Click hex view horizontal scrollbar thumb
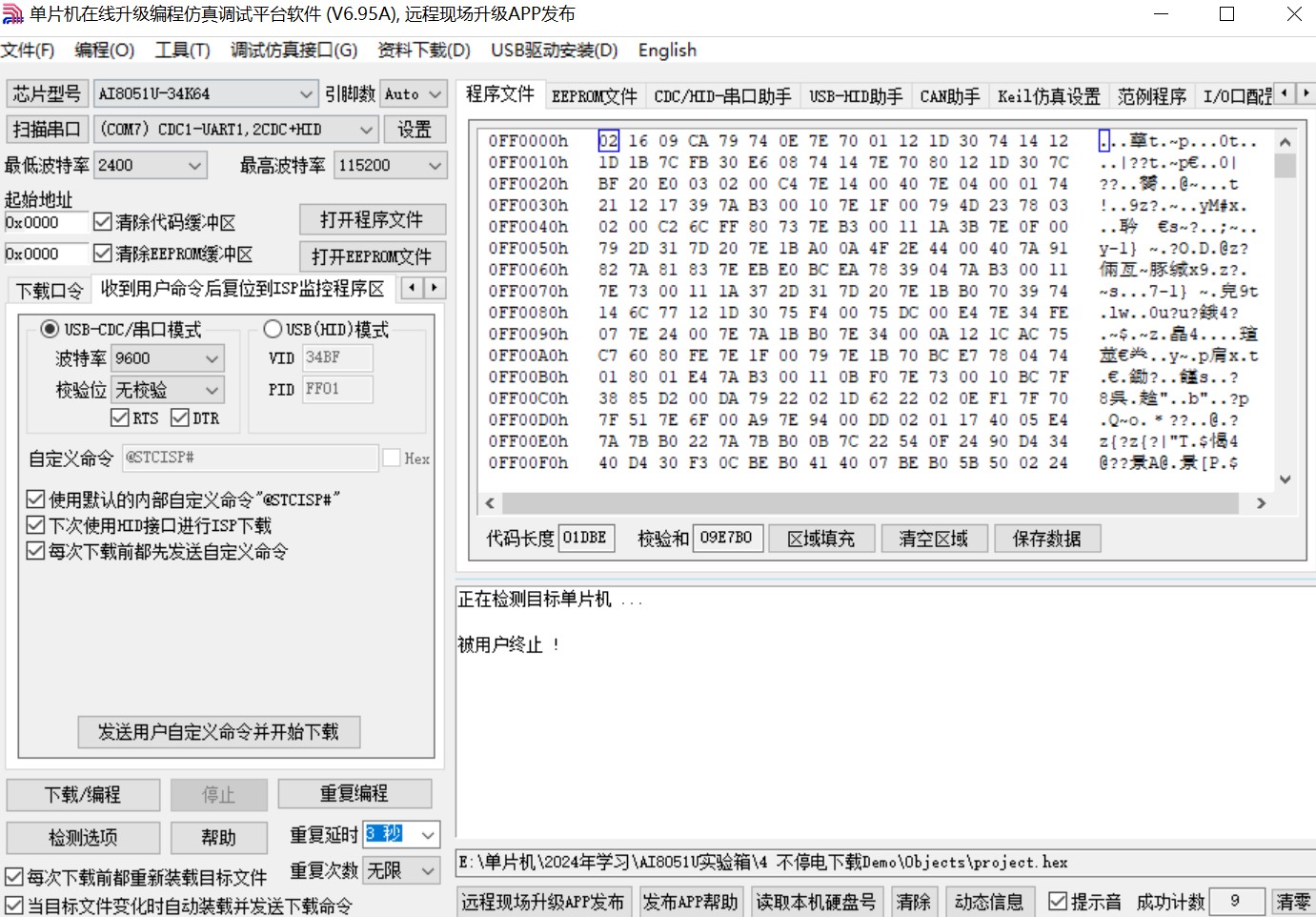This screenshot has height=917, width=1316. 870,502
